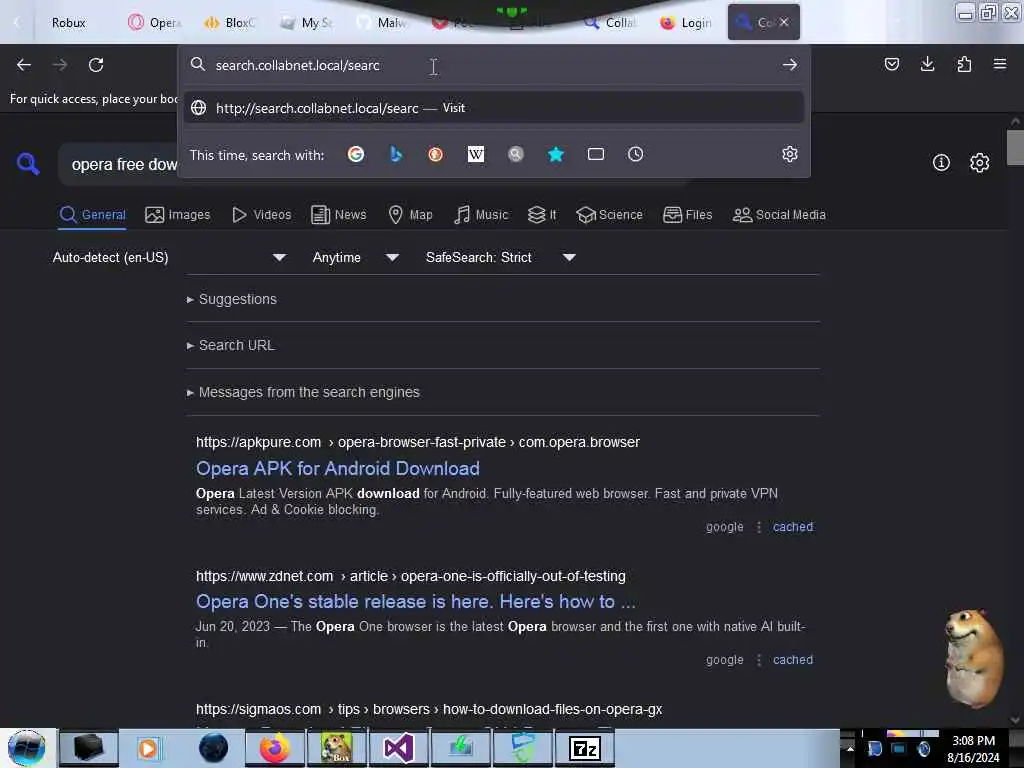The height and width of the screenshot is (768, 1024).
Task: Click into the address bar text
Action: click(297, 65)
